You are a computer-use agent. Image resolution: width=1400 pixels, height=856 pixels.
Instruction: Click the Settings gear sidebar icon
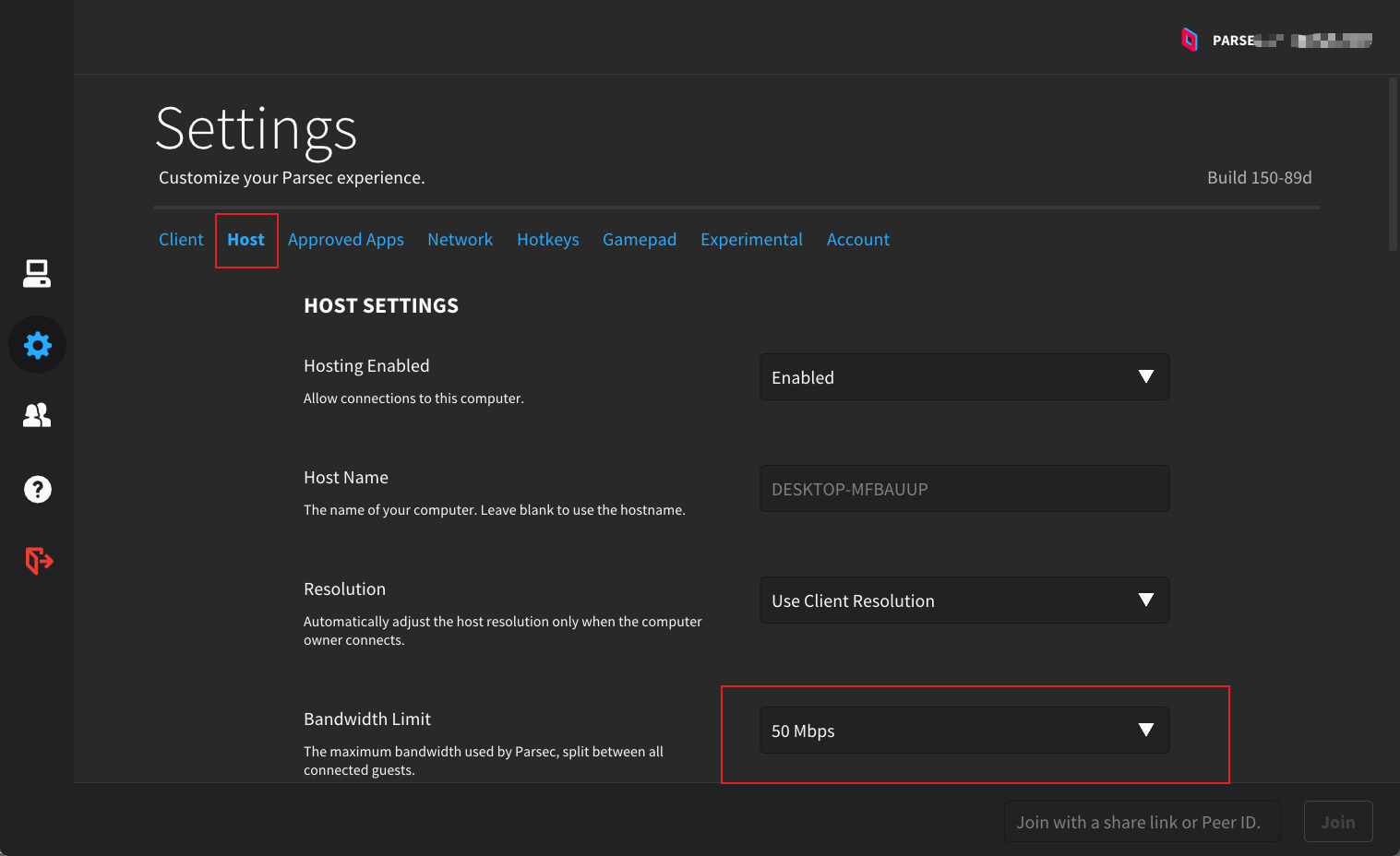click(x=38, y=345)
